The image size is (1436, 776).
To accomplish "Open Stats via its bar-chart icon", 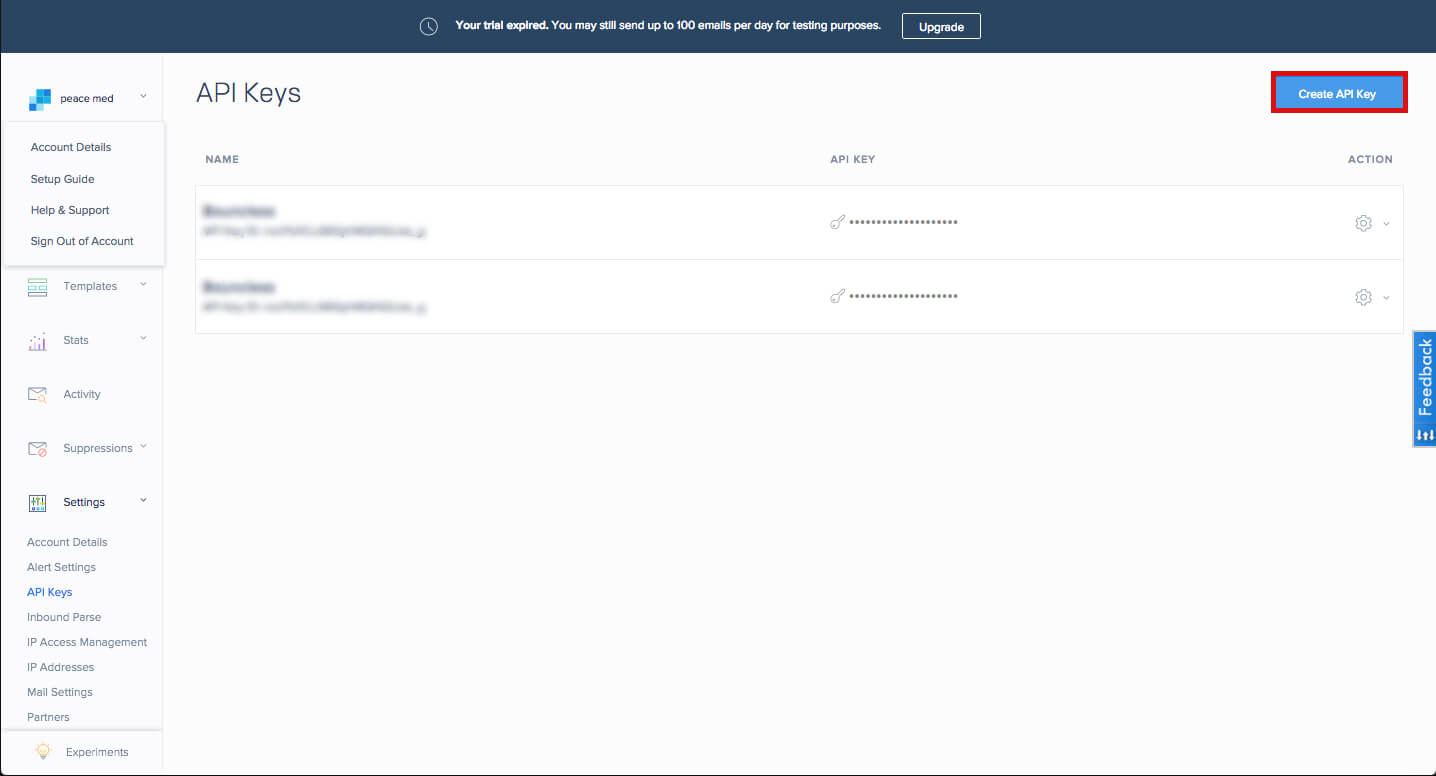I will click(37, 340).
